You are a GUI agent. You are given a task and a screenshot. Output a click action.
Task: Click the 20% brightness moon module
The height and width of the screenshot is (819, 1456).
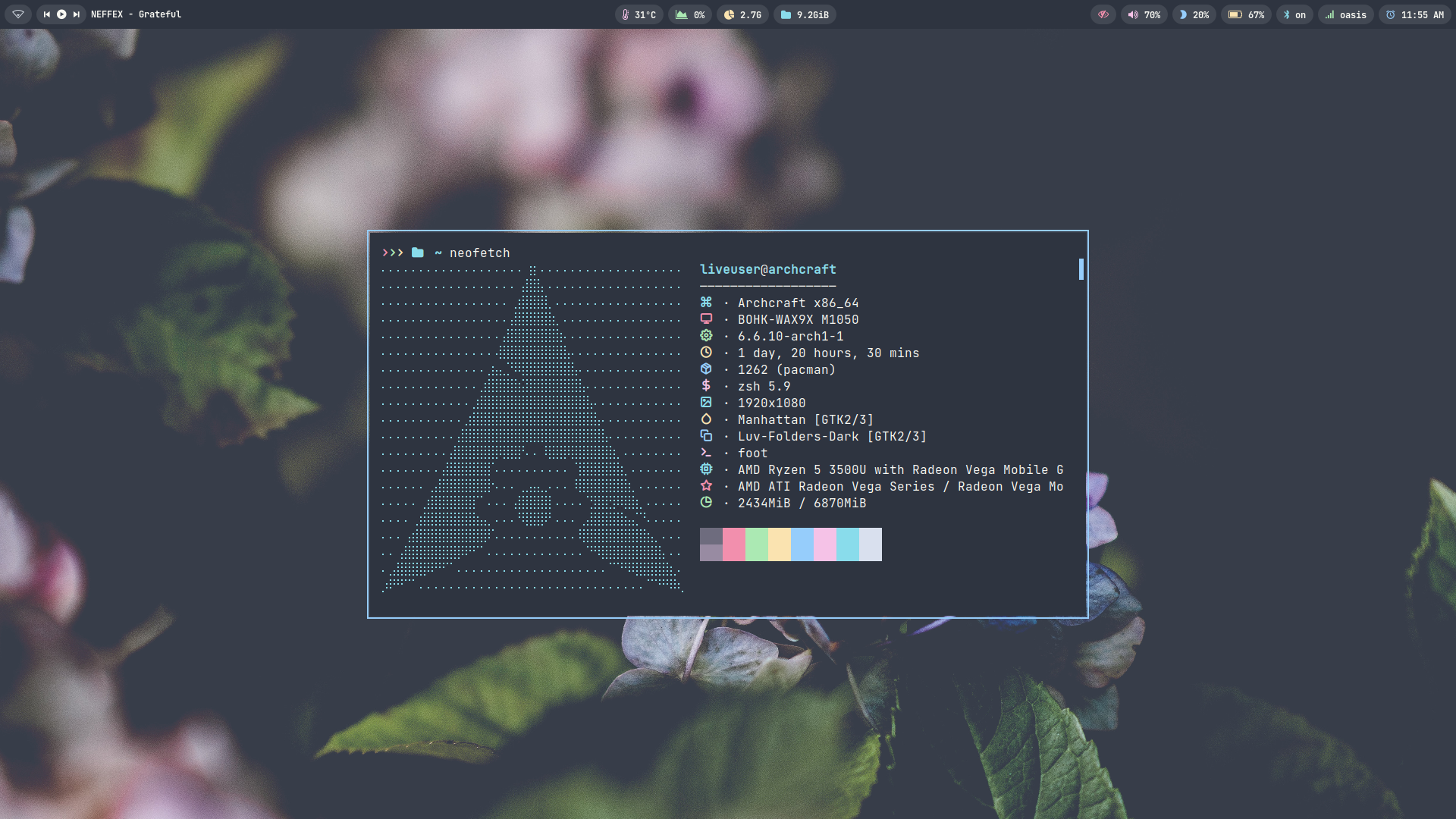[x=1194, y=14]
